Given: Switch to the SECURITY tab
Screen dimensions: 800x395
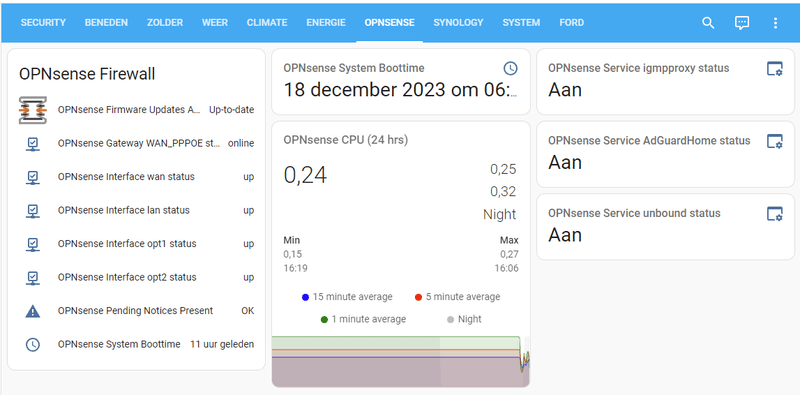Looking at the screenshot, I should (x=43, y=23).
